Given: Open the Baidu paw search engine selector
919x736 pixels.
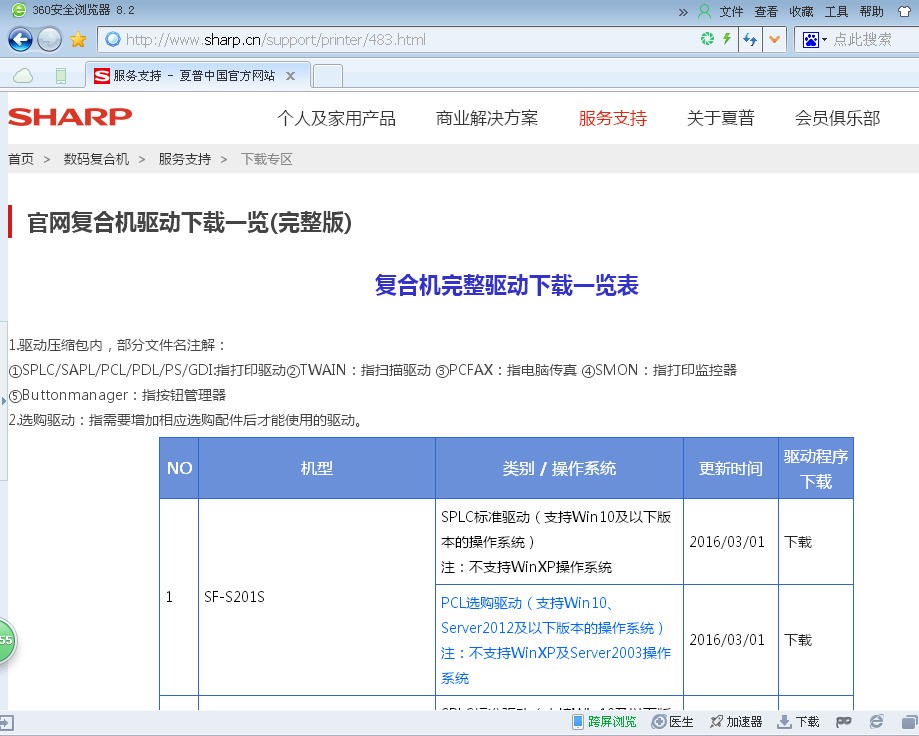Looking at the screenshot, I should [814, 40].
